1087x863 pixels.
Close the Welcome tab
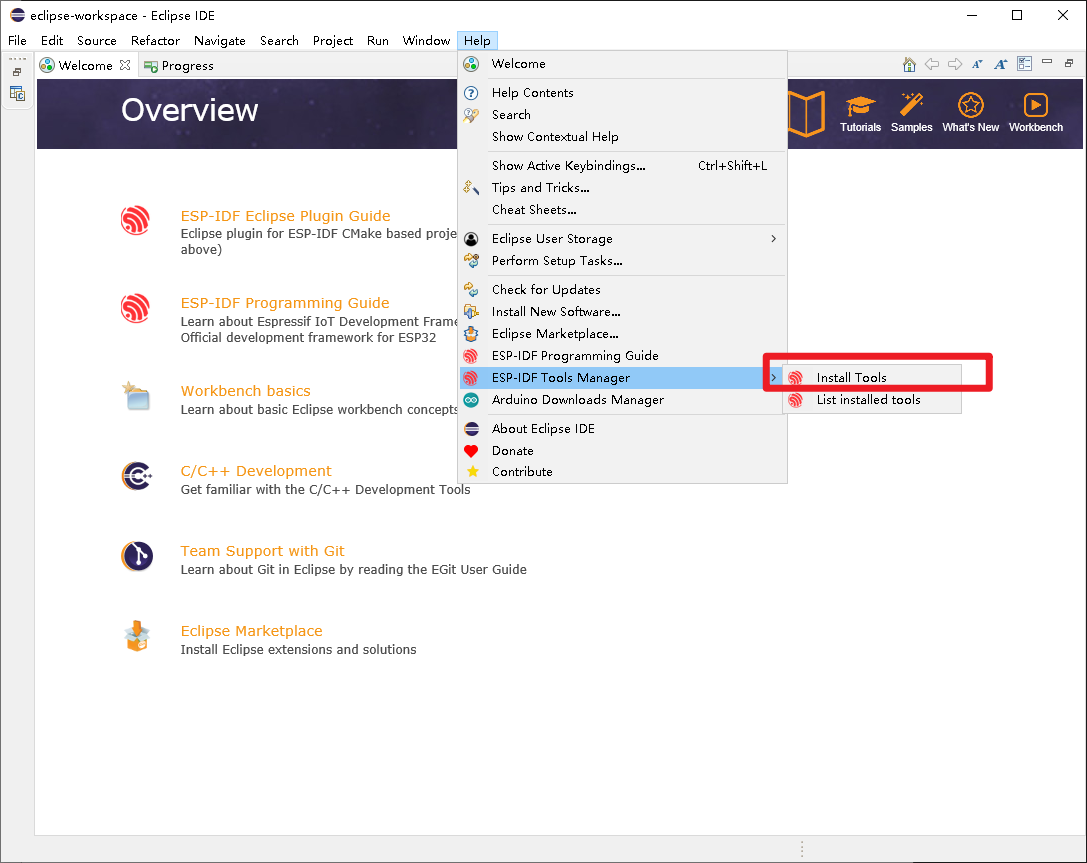[125, 64]
